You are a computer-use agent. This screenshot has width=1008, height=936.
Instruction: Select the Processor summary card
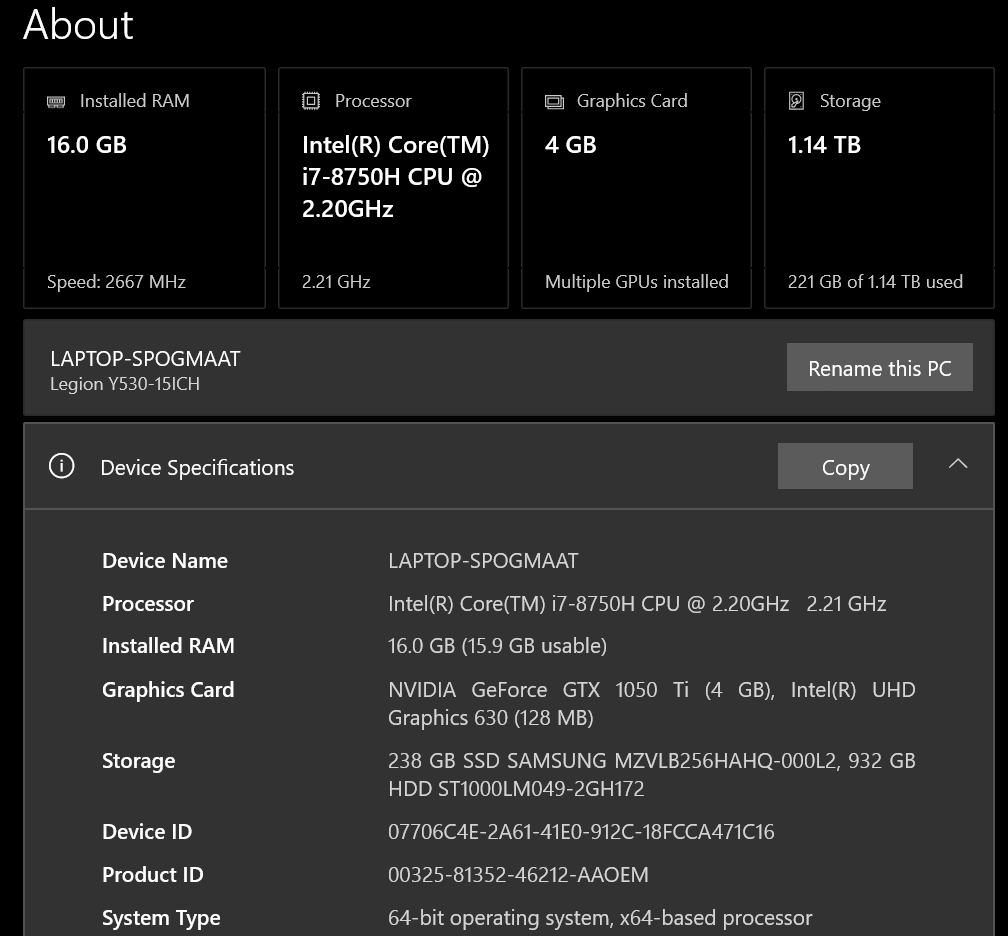click(393, 187)
